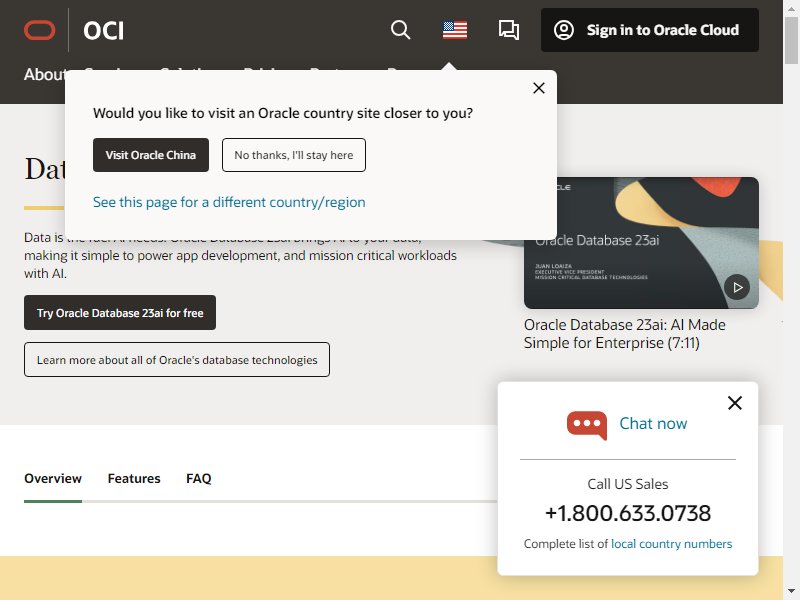This screenshot has height=600, width=800.
Task: Click the user profile icon in sign-in button
Action: coord(564,30)
